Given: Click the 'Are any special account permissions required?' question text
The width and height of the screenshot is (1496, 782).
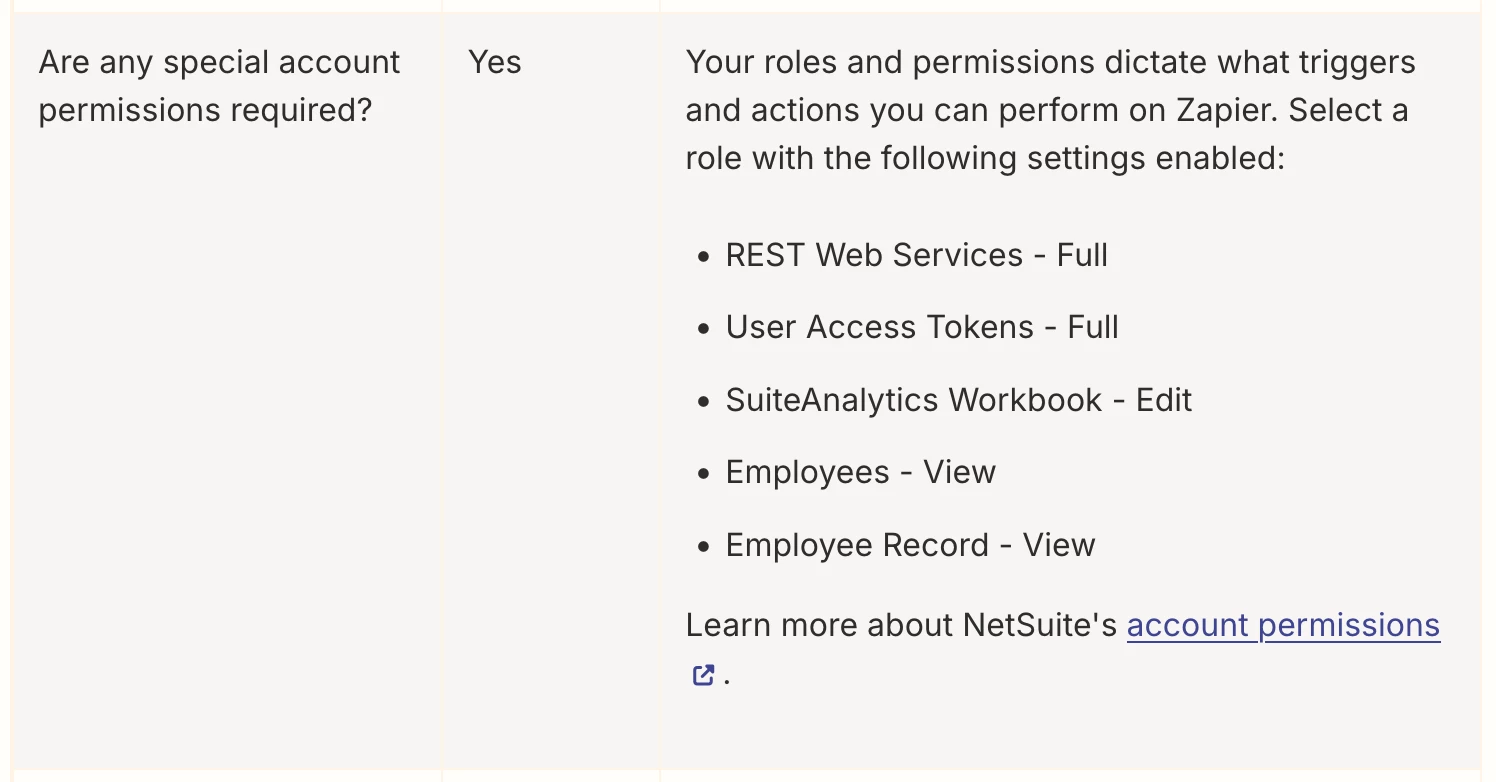Looking at the screenshot, I should pyautogui.click(x=220, y=86).
